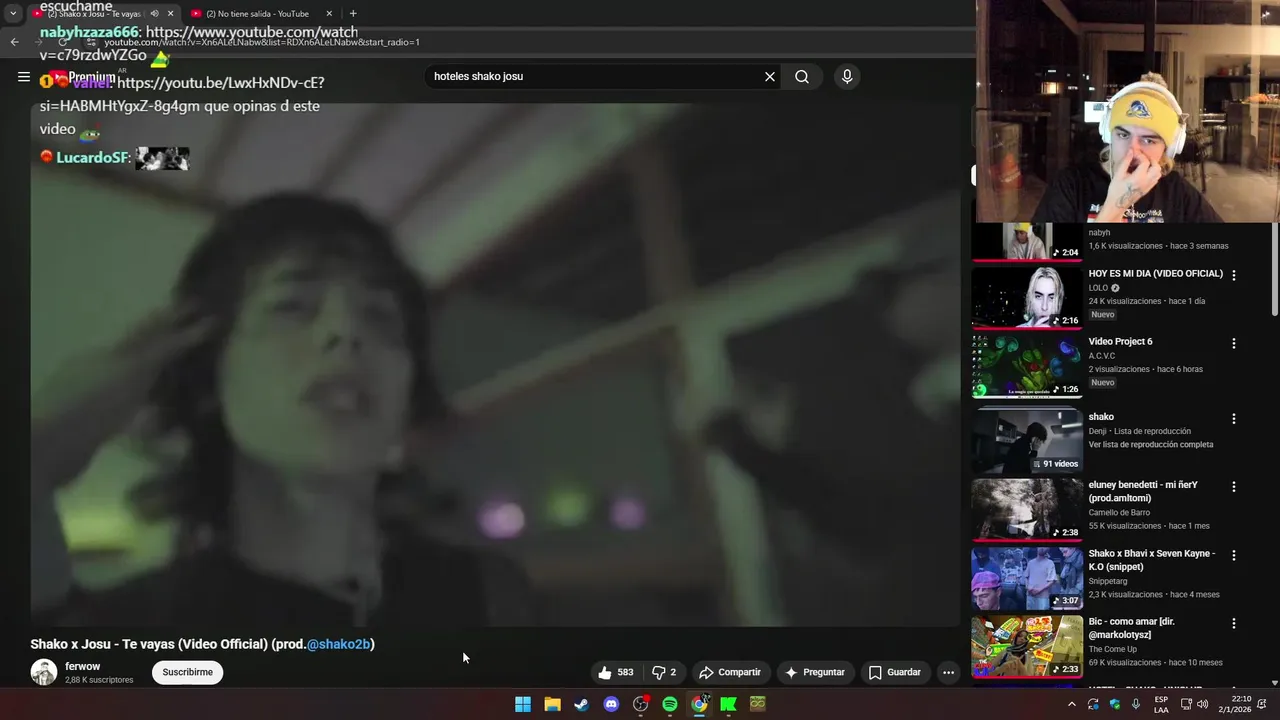
Task: Open the Shako x Bhavi x Seven Kayne thumbnail
Action: (x=1027, y=578)
